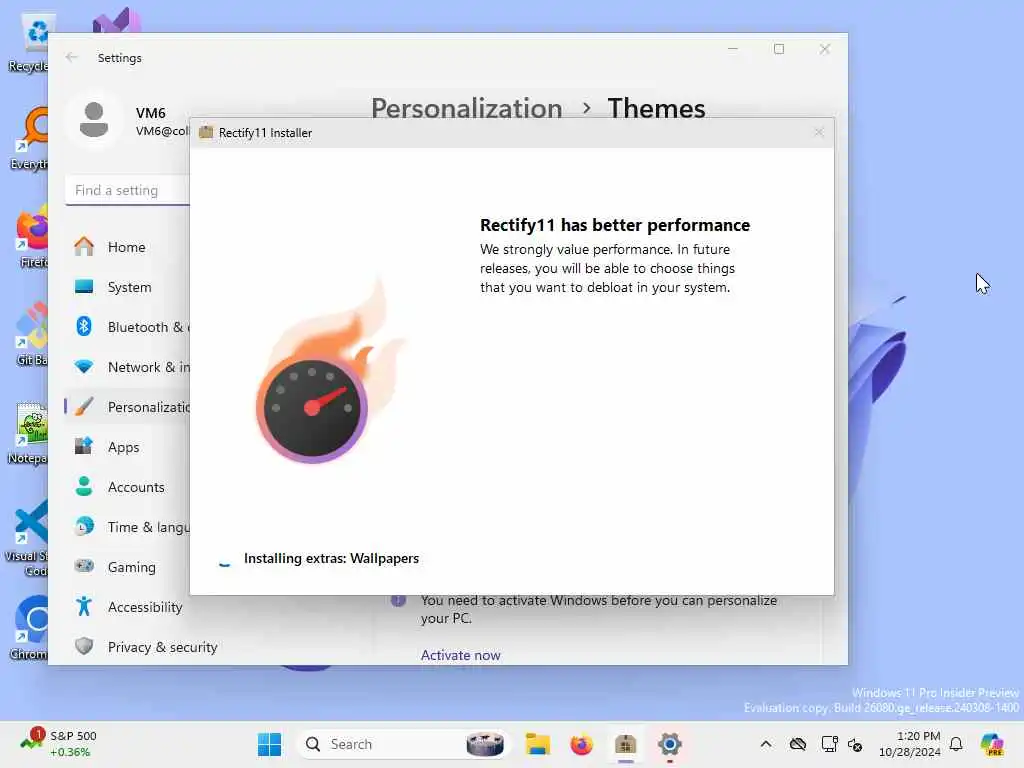Viewport: 1024px width, 768px height.
Task: Click the taskbar Search box
Action: pos(404,744)
